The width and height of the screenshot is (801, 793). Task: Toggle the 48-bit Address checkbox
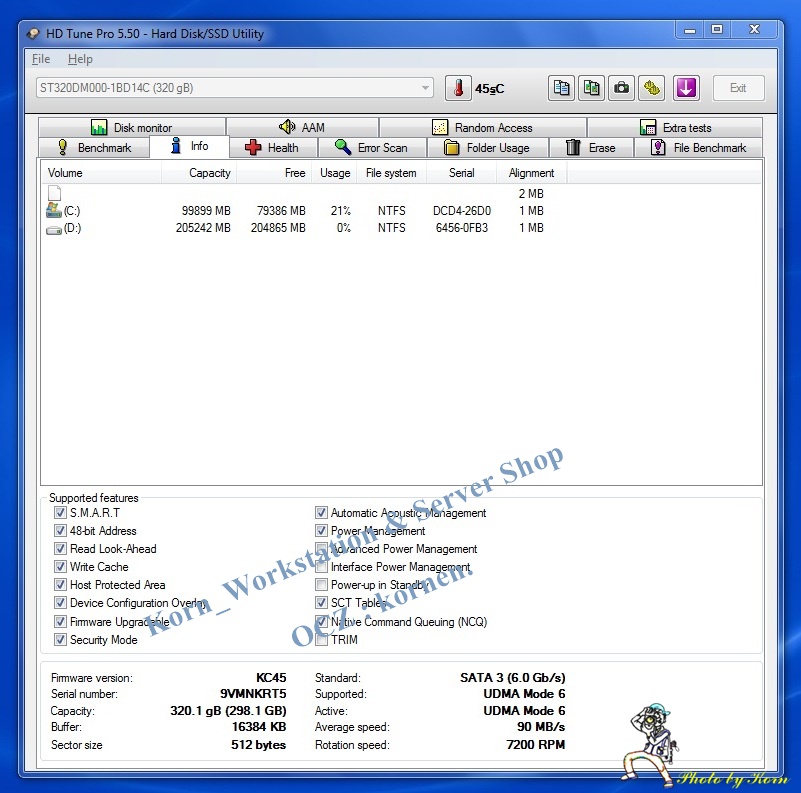(60, 530)
